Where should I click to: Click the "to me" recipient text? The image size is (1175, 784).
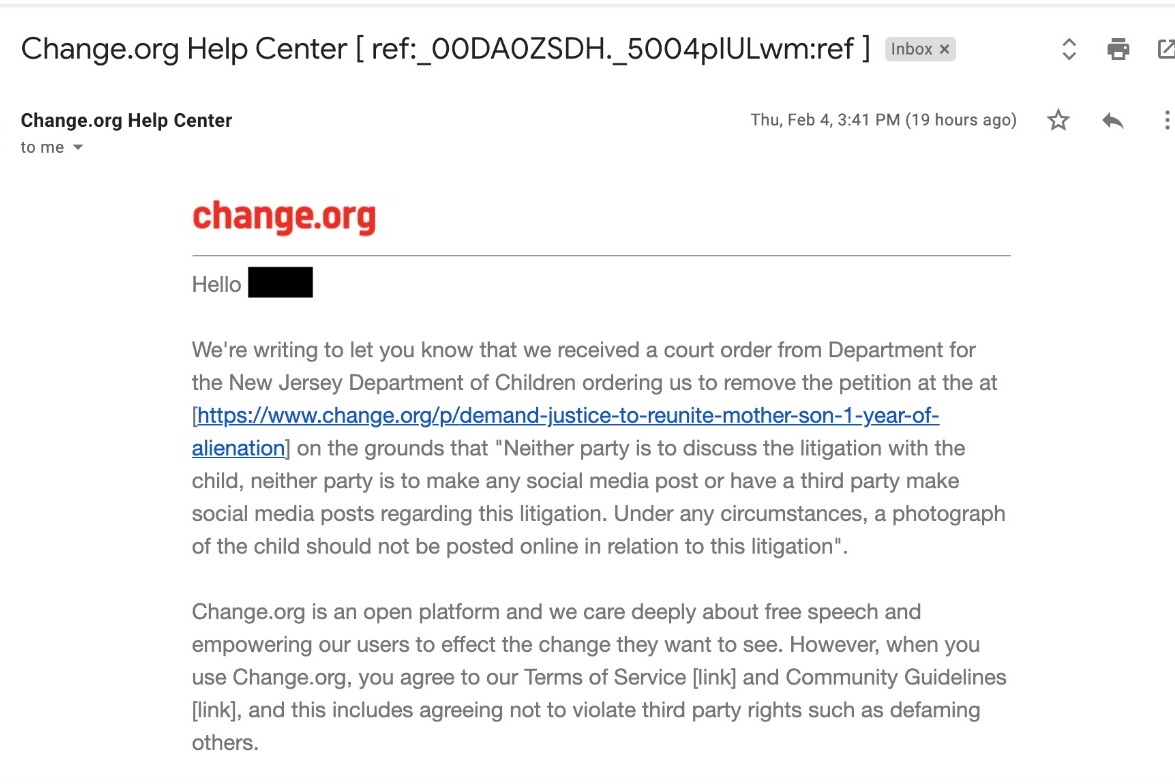[x=42, y=147]
